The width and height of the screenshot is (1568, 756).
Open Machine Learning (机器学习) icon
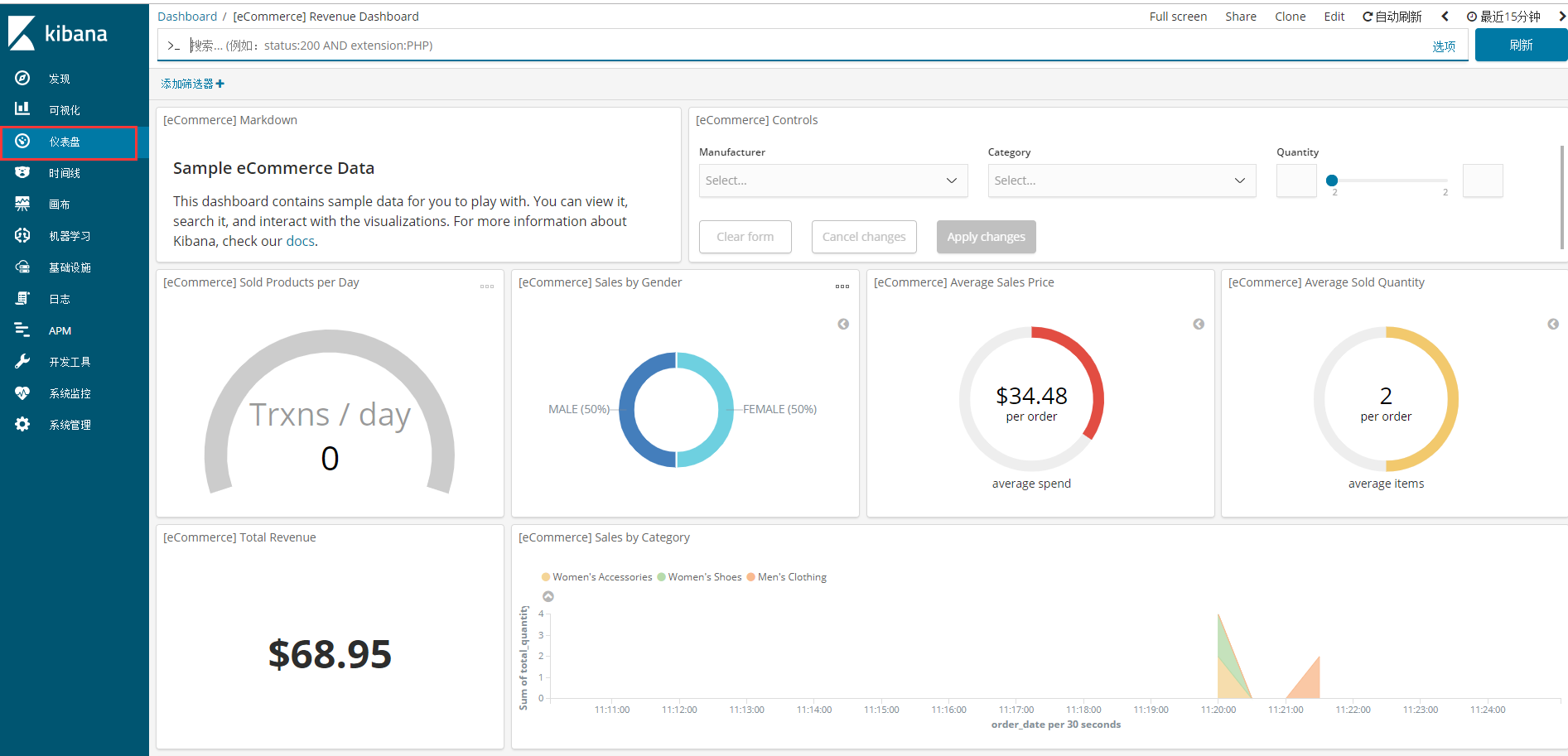(22, 235)
